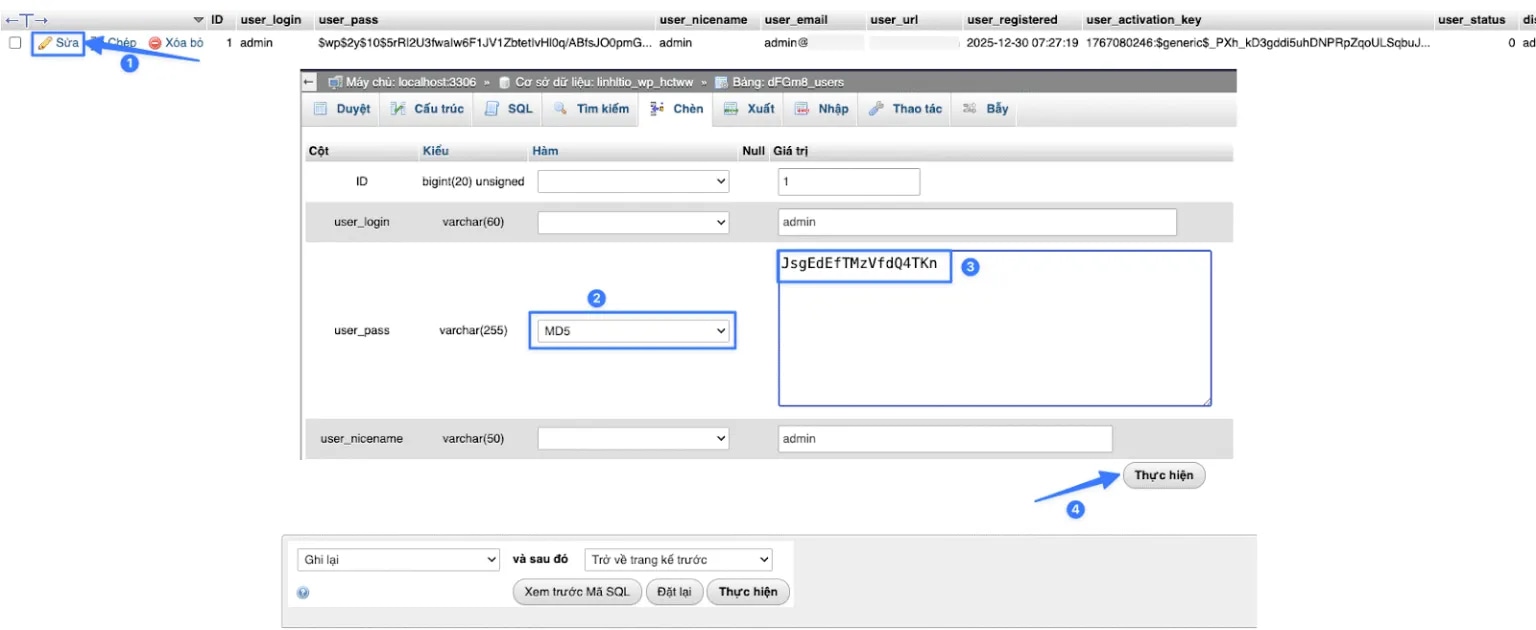Sort rows using the ID column header
Image resolution: width=1536 pixels, height=630 pixels.
pyautogui.click(x=217, y=20)
